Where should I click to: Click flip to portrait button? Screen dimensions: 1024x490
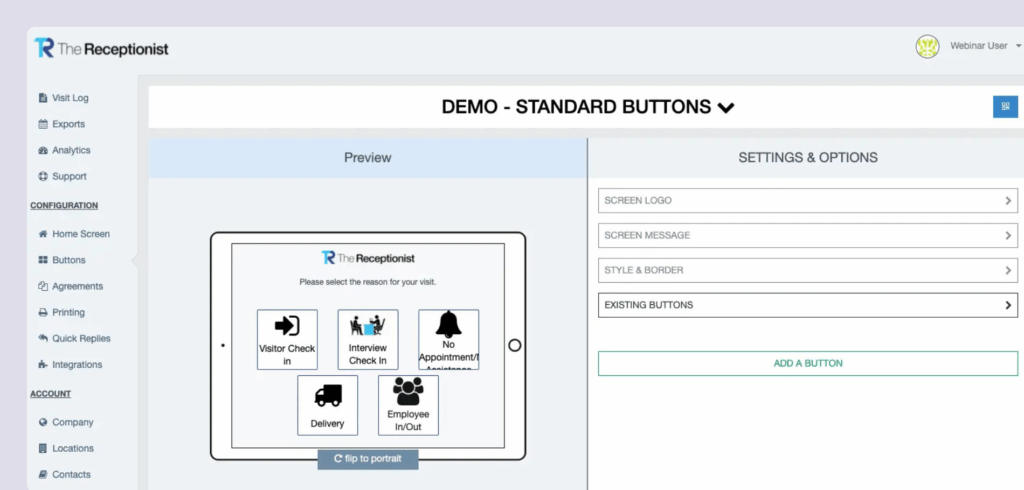click(368, 459)
